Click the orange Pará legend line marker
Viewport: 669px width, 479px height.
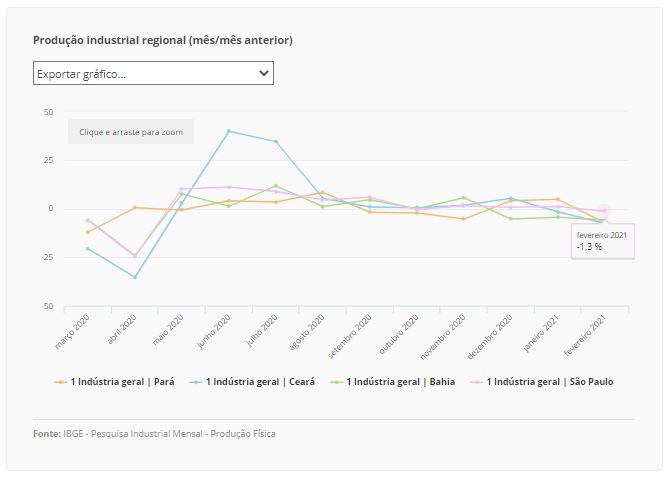tap(61, 382)
